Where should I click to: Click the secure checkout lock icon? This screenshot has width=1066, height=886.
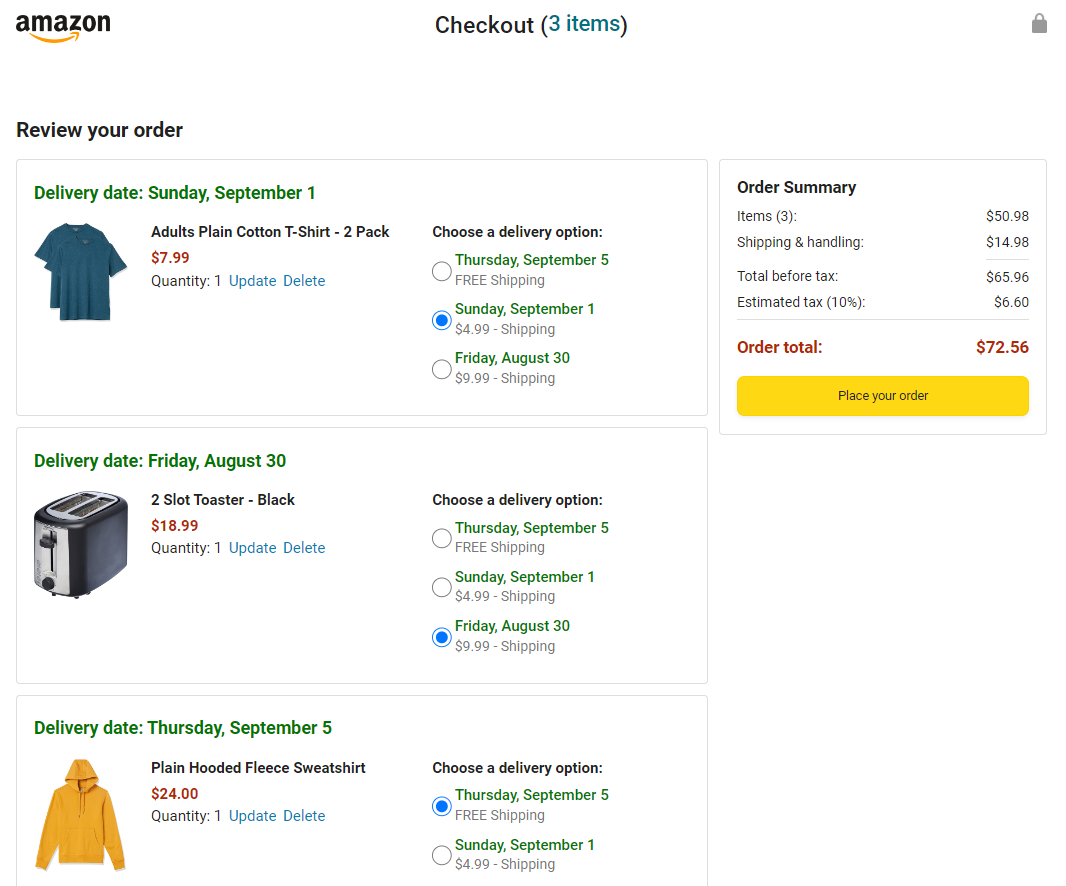[x=1039, y=23]
